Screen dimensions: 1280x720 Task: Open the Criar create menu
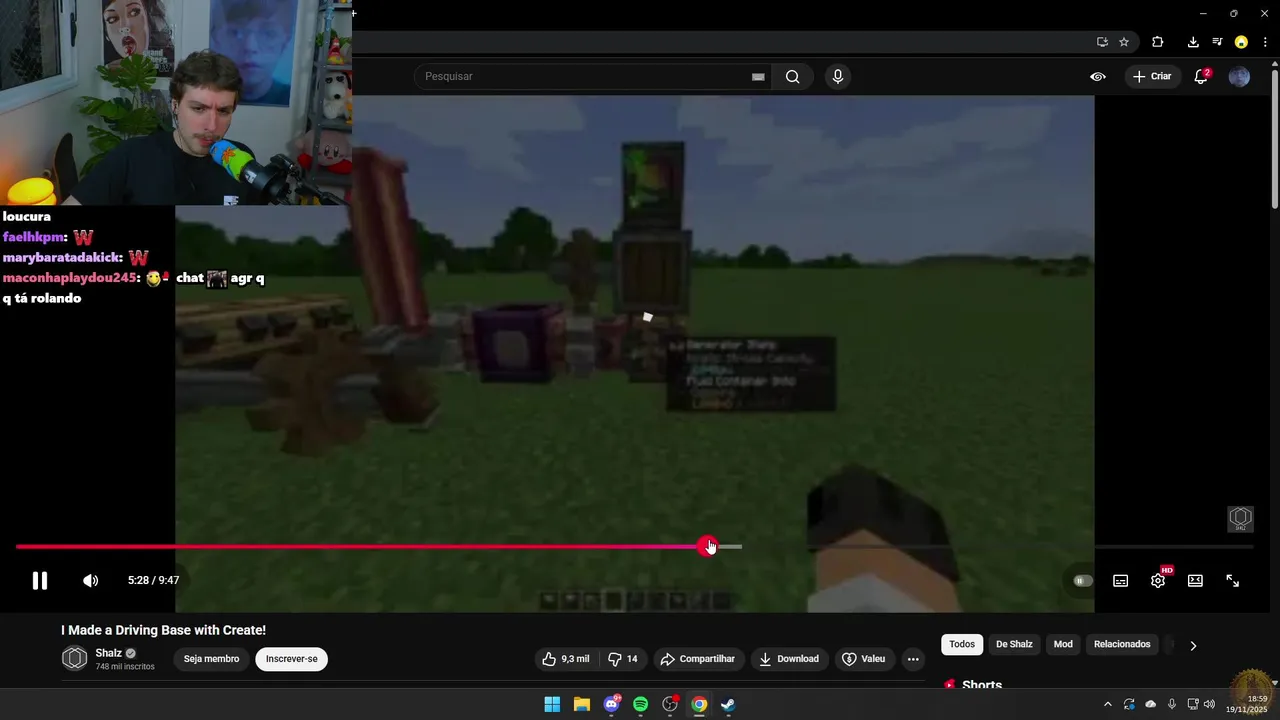(x=1152, y=77)
